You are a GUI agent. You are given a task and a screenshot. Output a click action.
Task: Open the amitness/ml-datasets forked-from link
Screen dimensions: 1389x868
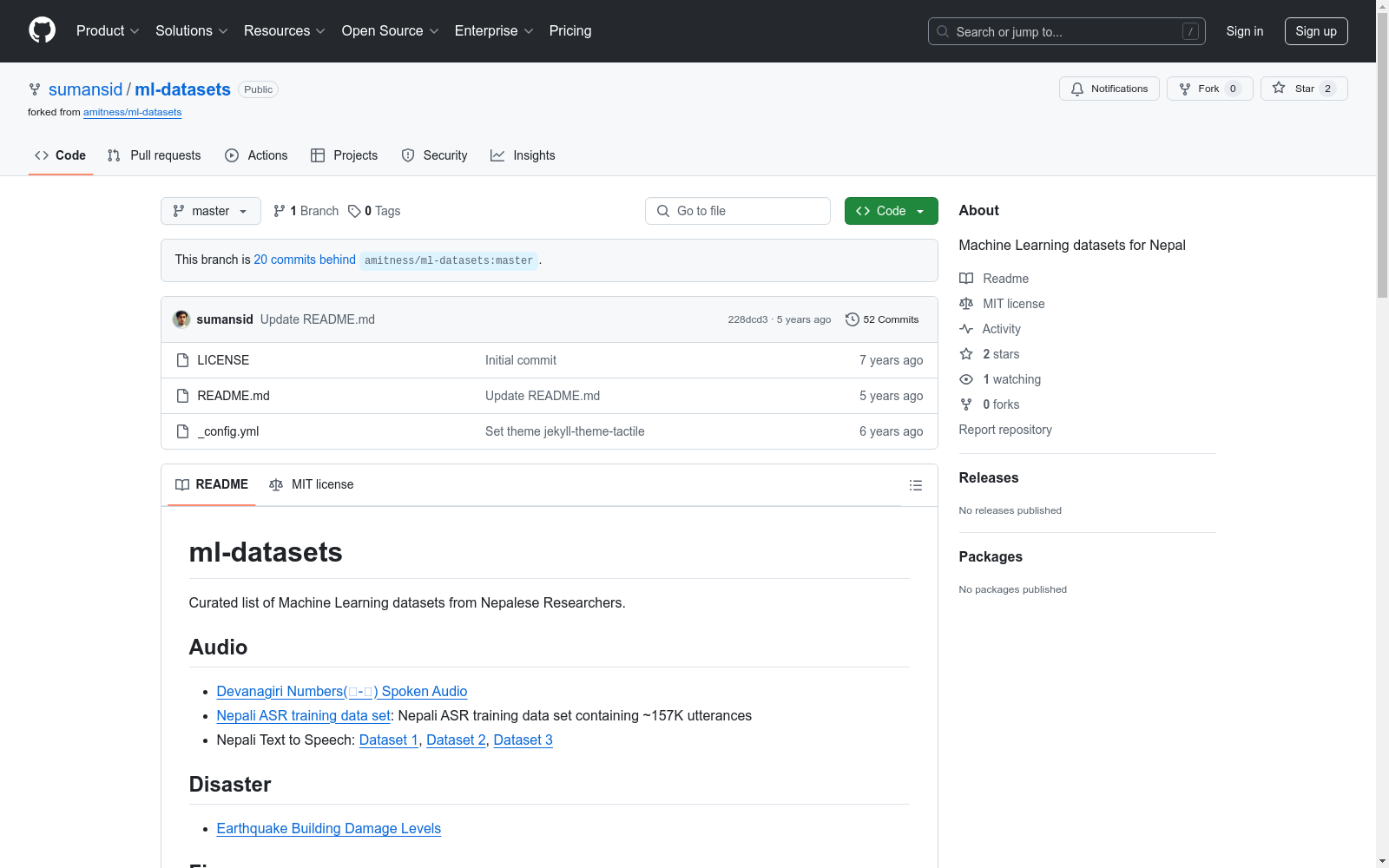coord(132,112)
